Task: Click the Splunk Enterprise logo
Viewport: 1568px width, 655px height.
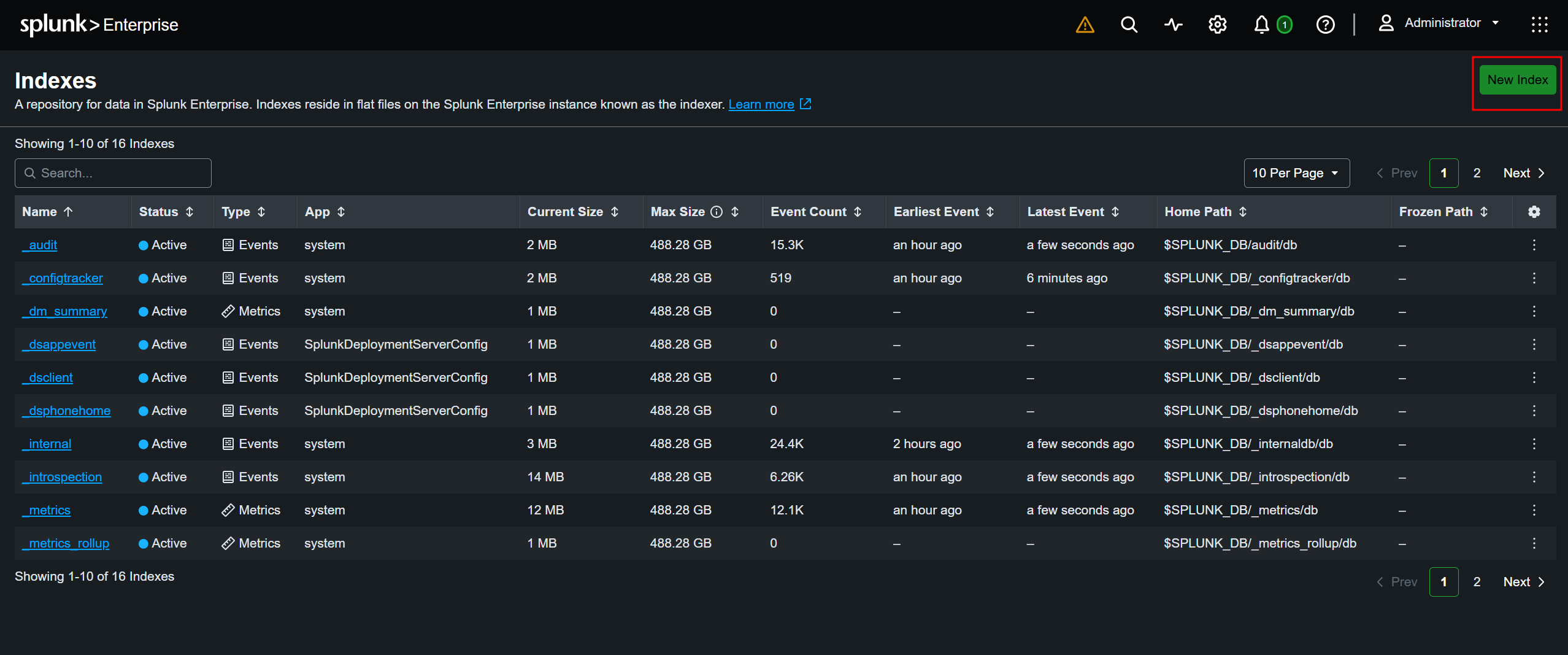Action: pyautogui.click(x=99, y=25)
